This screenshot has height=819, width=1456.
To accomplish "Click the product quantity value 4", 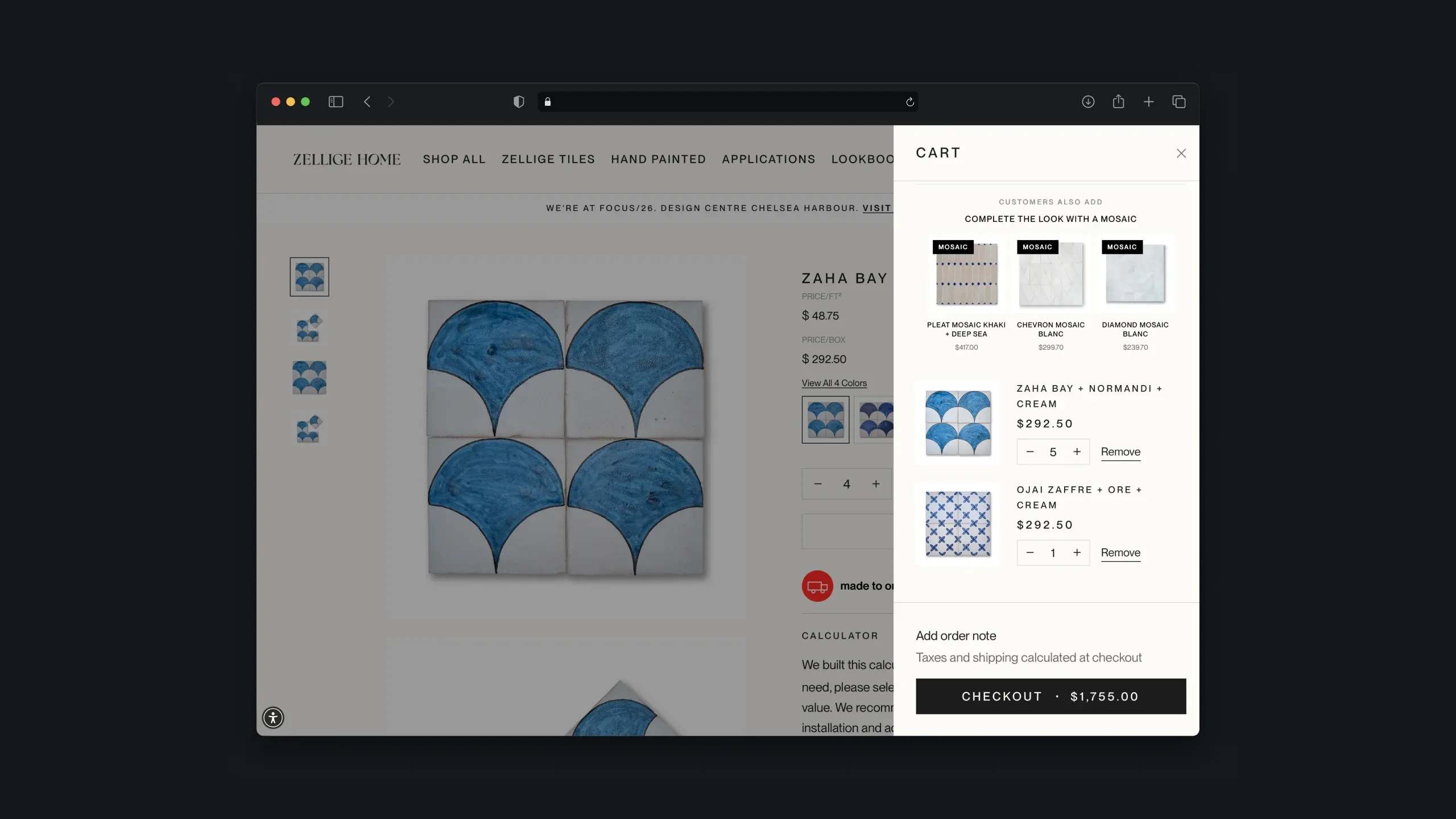I will coord(847,484).
